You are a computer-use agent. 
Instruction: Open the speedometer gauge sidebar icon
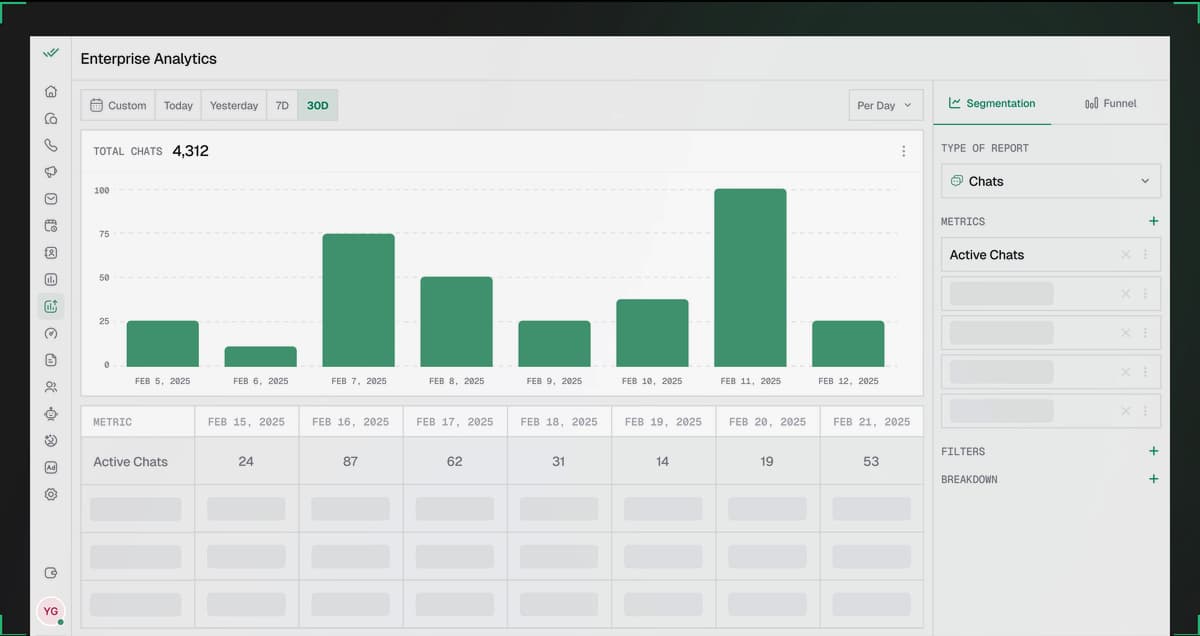pyautogui.click(x=51, y=333)
